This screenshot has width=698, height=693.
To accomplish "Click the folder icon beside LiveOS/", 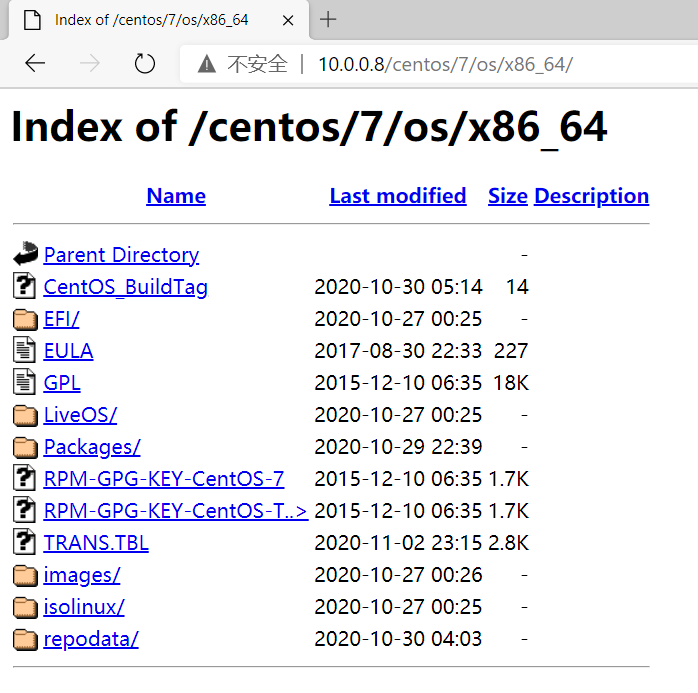I will point(25,415).
